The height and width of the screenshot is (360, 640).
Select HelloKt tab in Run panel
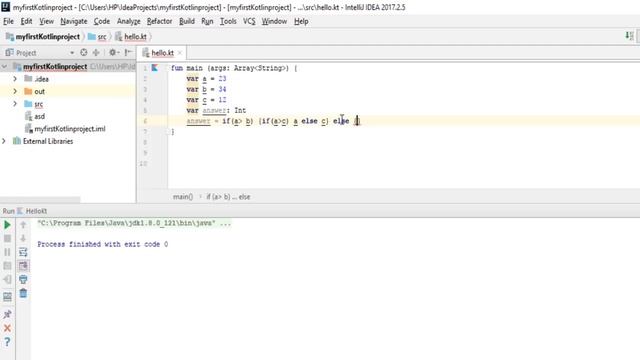[36, 211]
